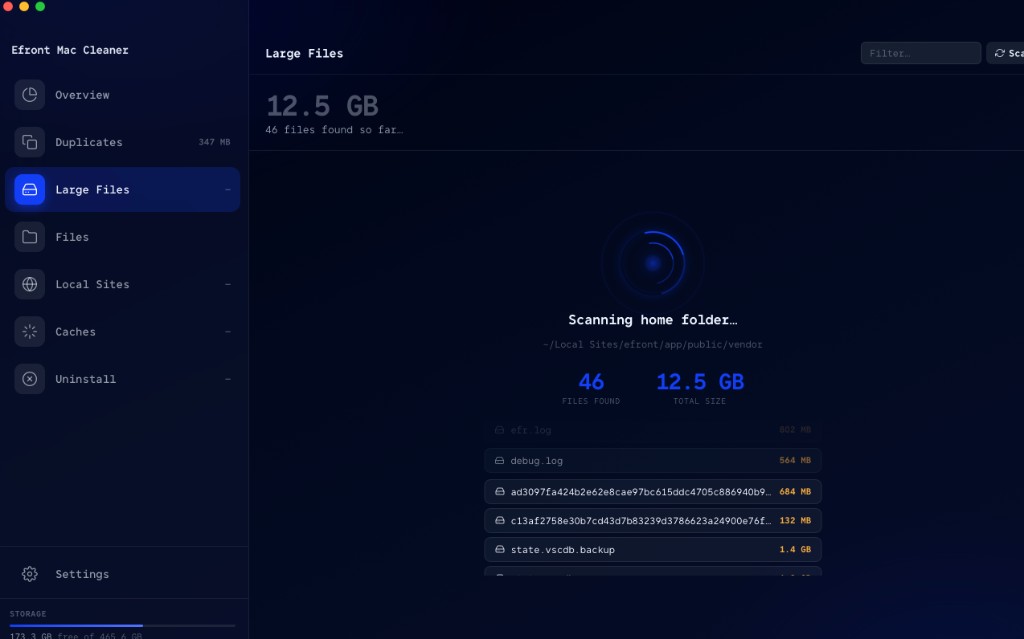Select the c13af2758e30b7cd file row
The image size is (1024, 639).
652,521
